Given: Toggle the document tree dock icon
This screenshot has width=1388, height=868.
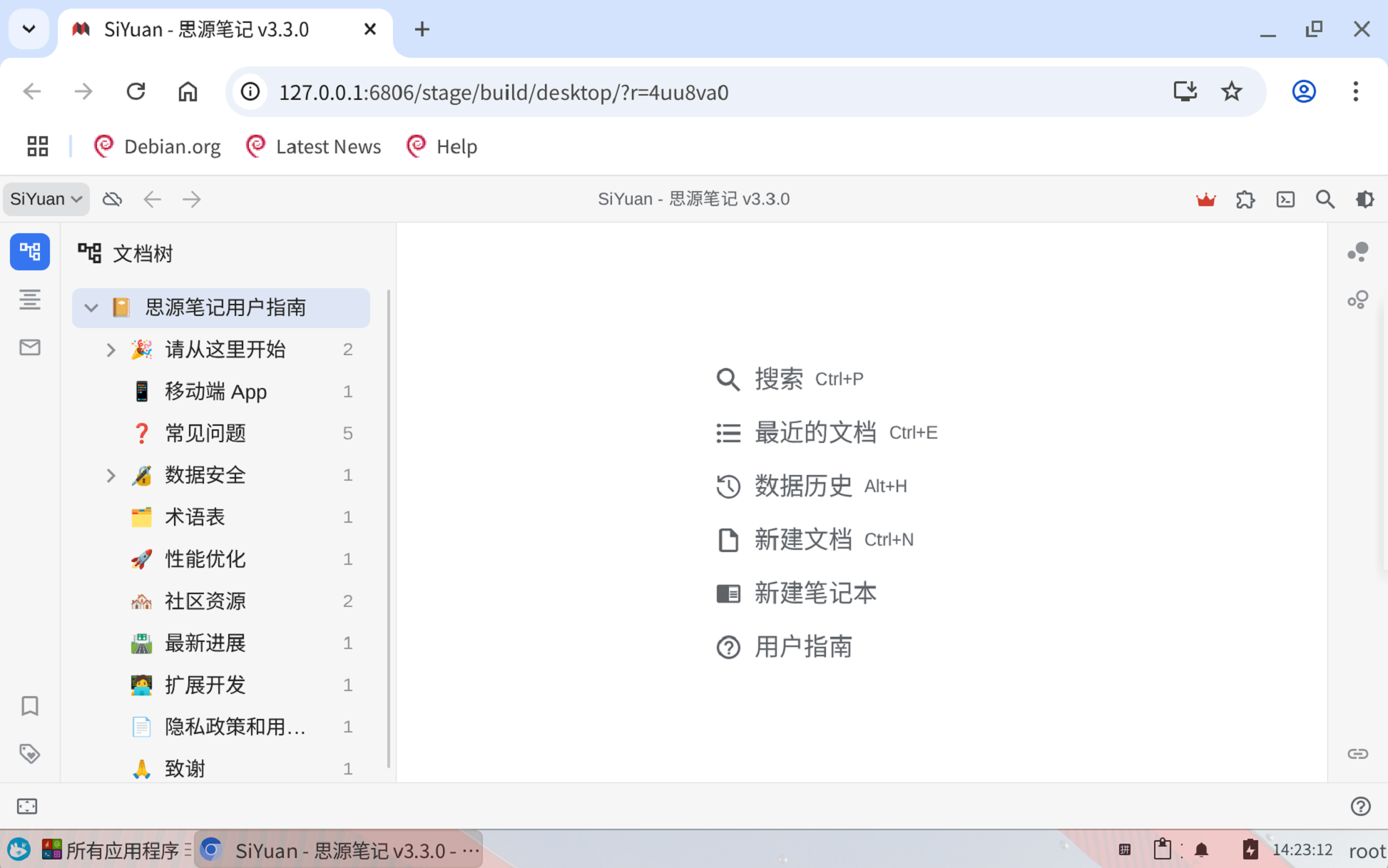Looking at the screenshot, I should (30, 252).
